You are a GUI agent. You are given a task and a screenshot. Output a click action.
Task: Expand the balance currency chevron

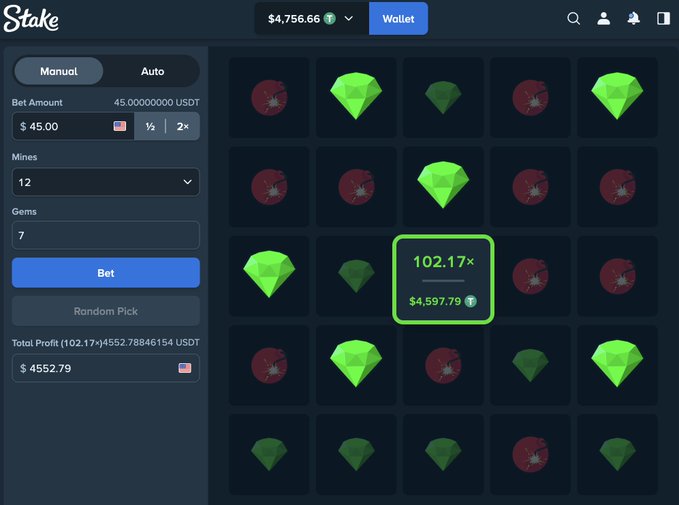349,19
